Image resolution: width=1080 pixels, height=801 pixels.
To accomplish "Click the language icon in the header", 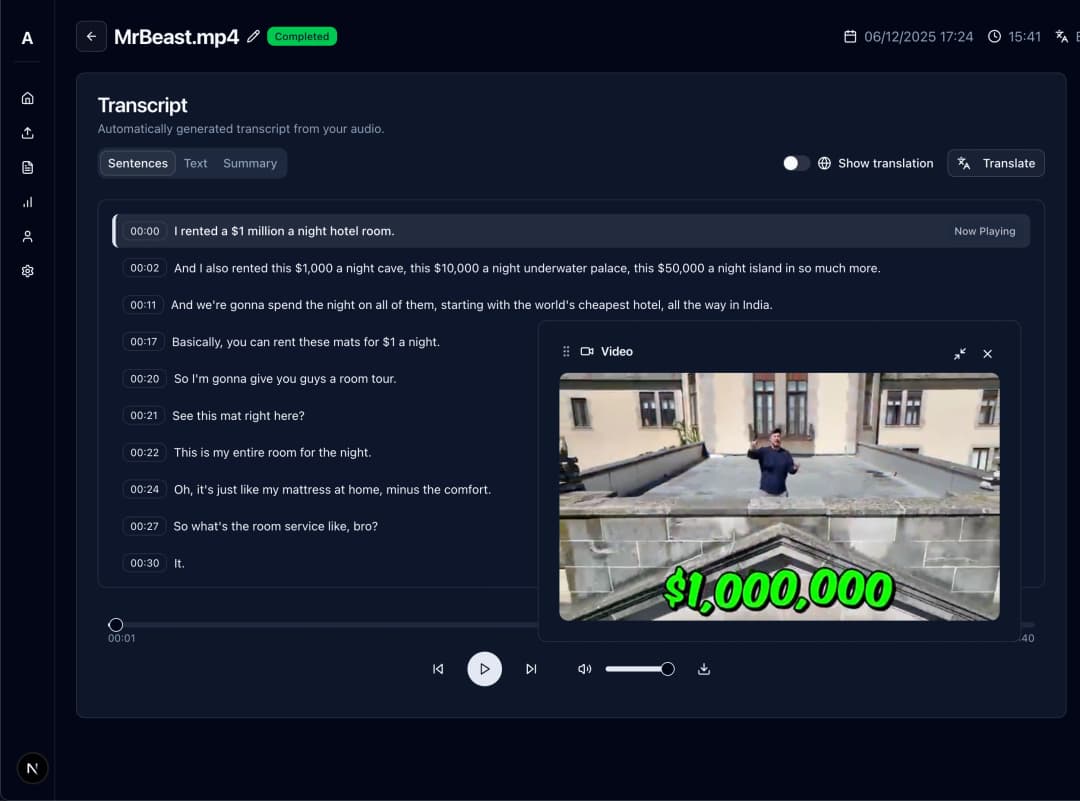I will pos(1061,37).
